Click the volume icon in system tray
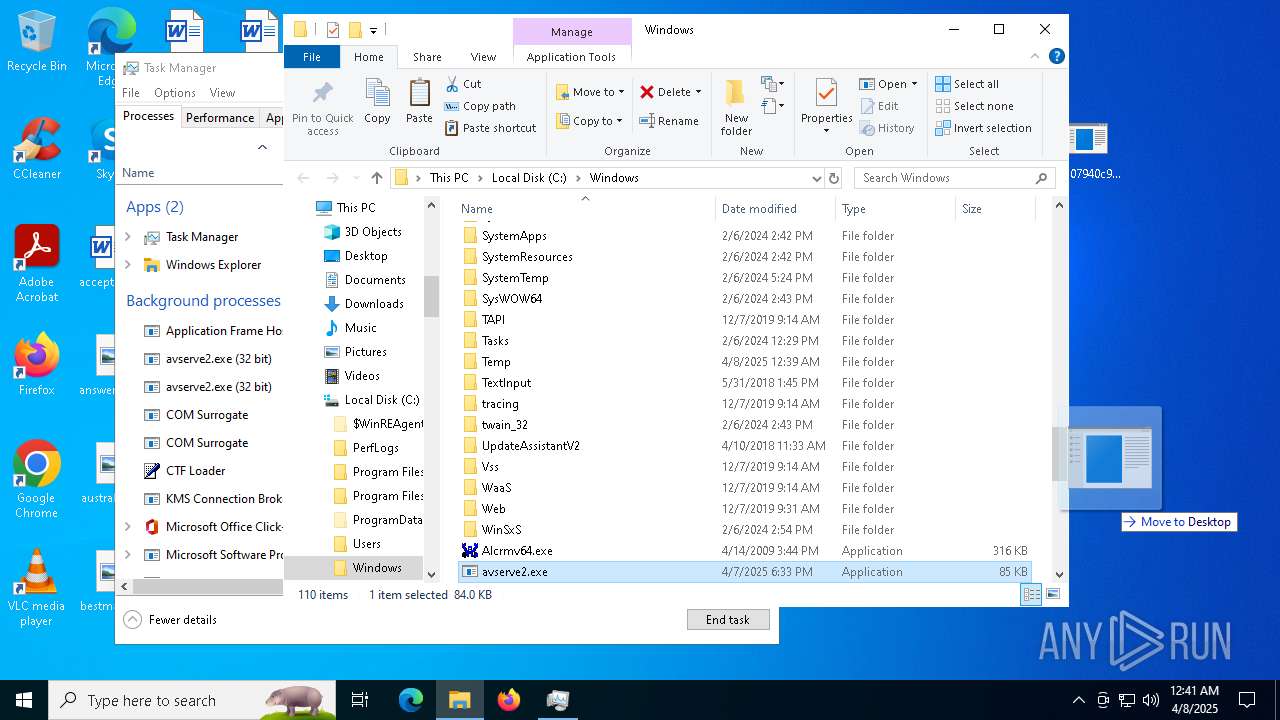Screen dimensions: 1280x720 pyautogui.click(x=1150, y=700)
